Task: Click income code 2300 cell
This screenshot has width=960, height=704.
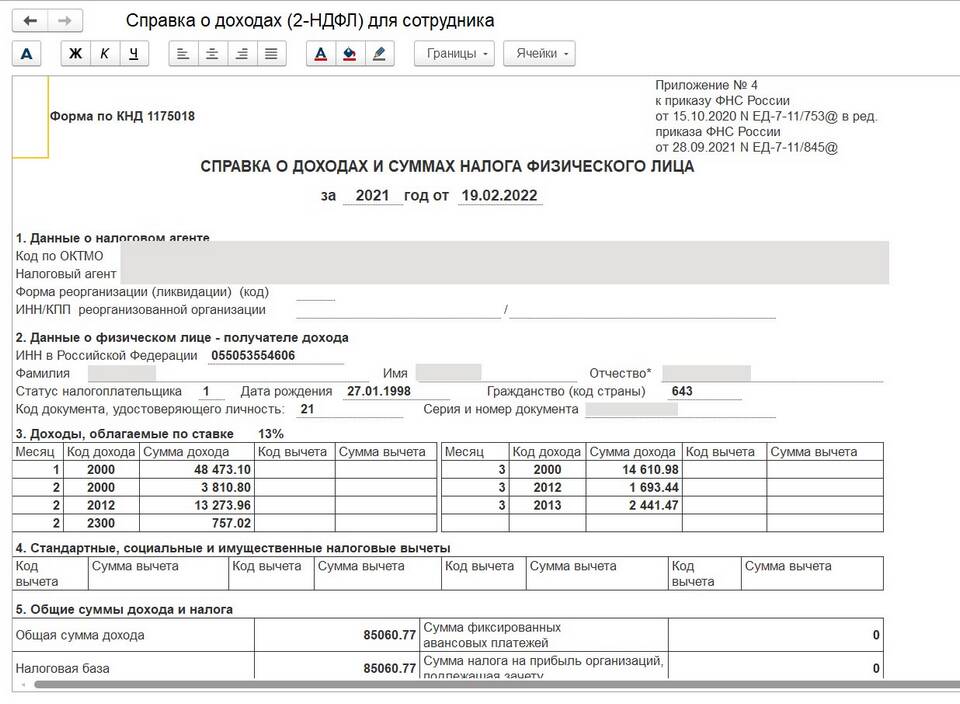Action: [x=101, y=523]
